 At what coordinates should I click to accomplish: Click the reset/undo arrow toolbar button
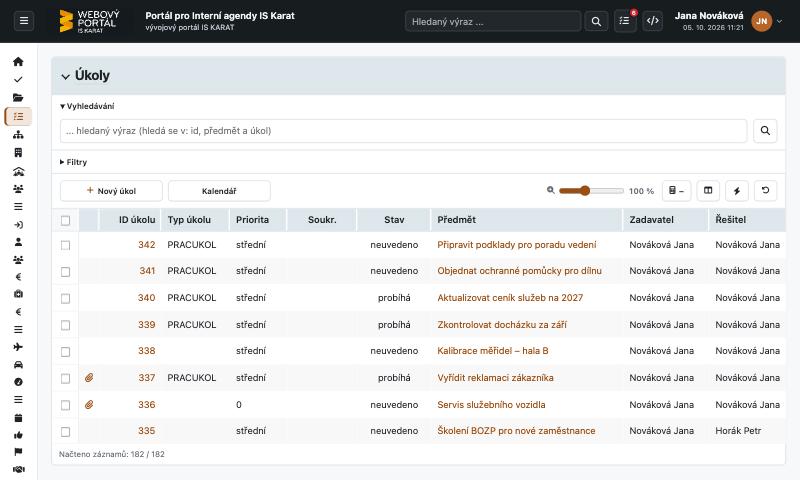click(x=765, y=191)
